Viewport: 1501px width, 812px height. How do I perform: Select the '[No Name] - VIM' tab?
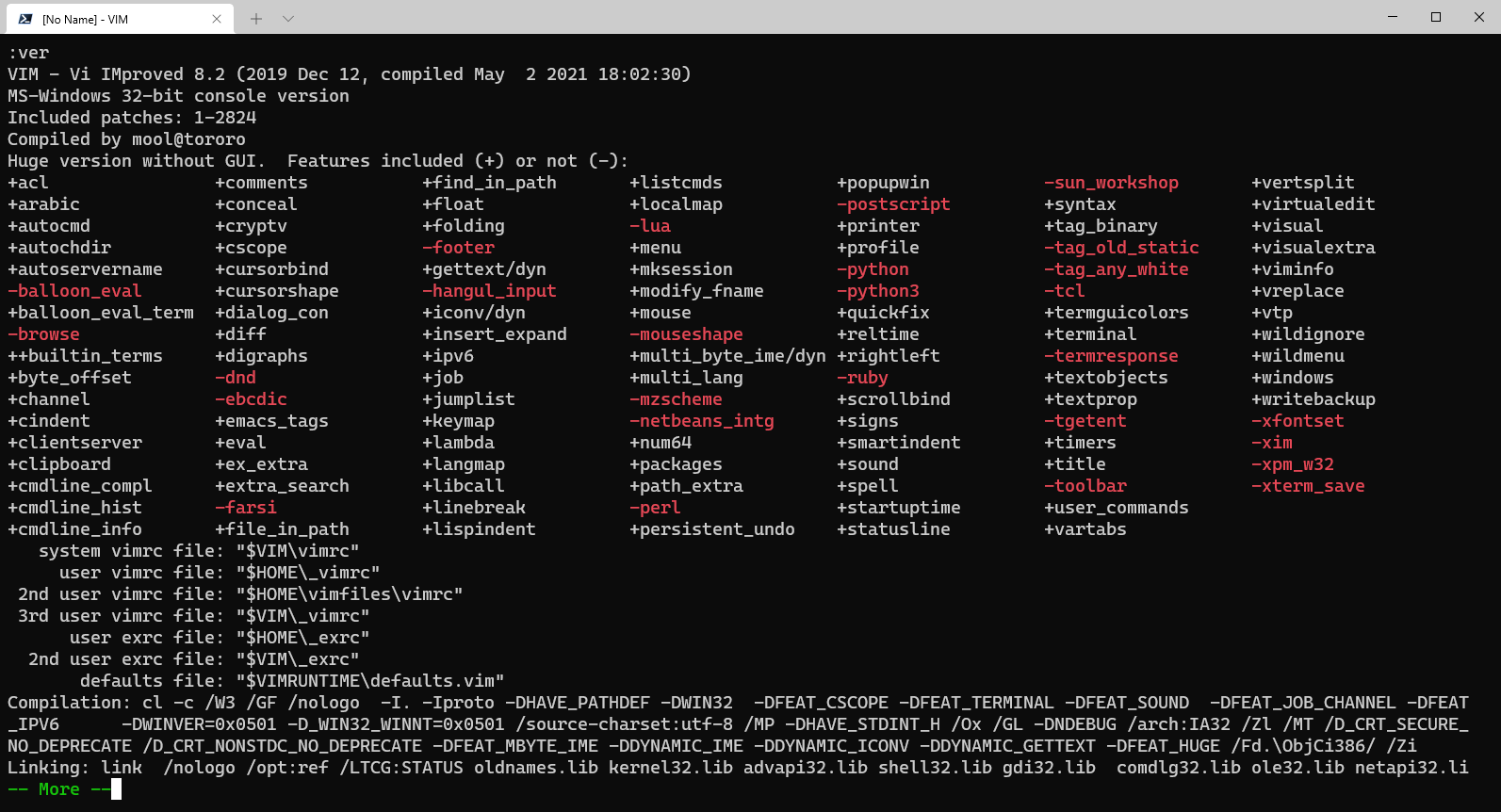(x=119, y=19)
